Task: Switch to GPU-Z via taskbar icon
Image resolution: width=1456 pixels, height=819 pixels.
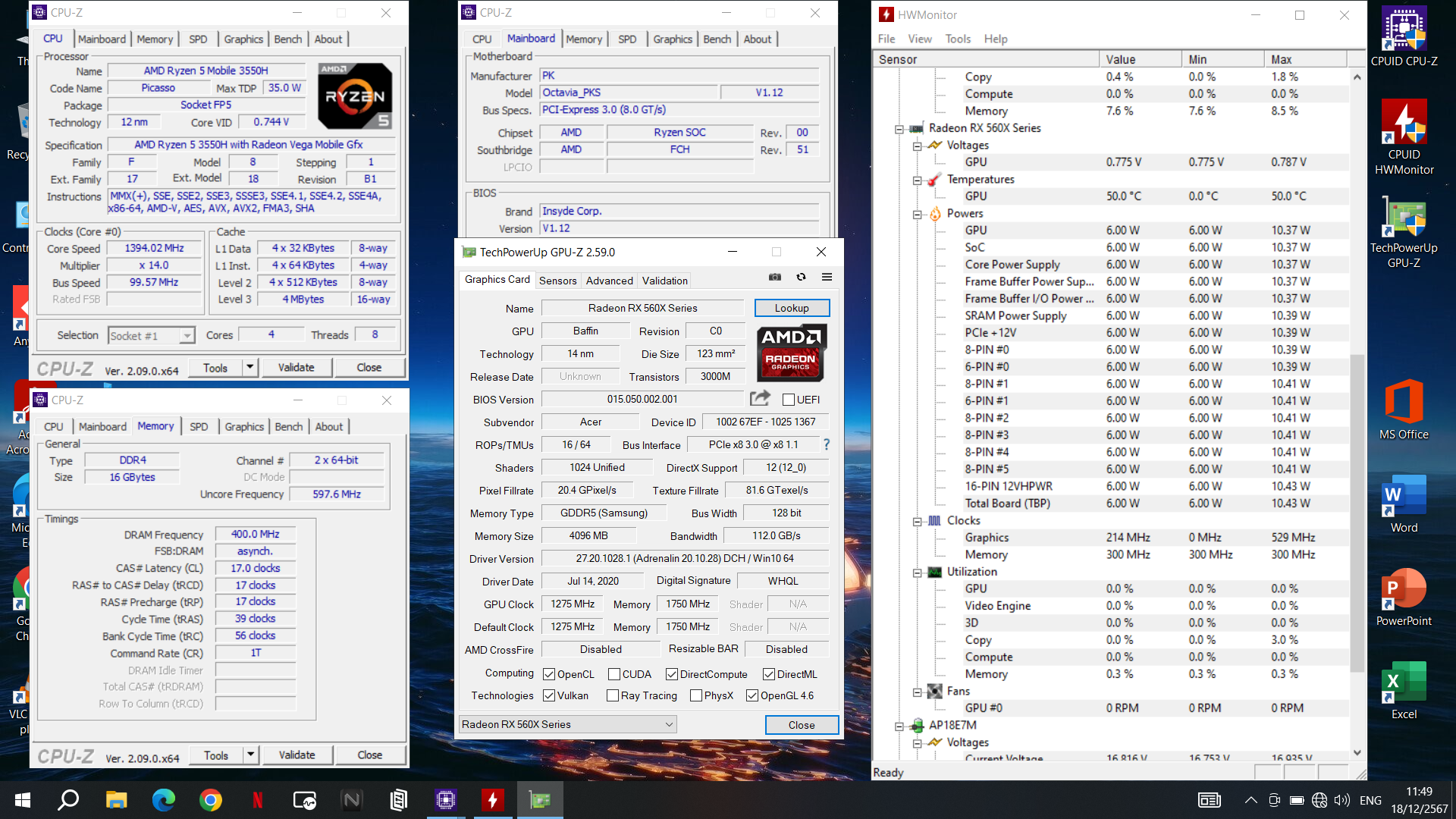Action: point(540,799)
